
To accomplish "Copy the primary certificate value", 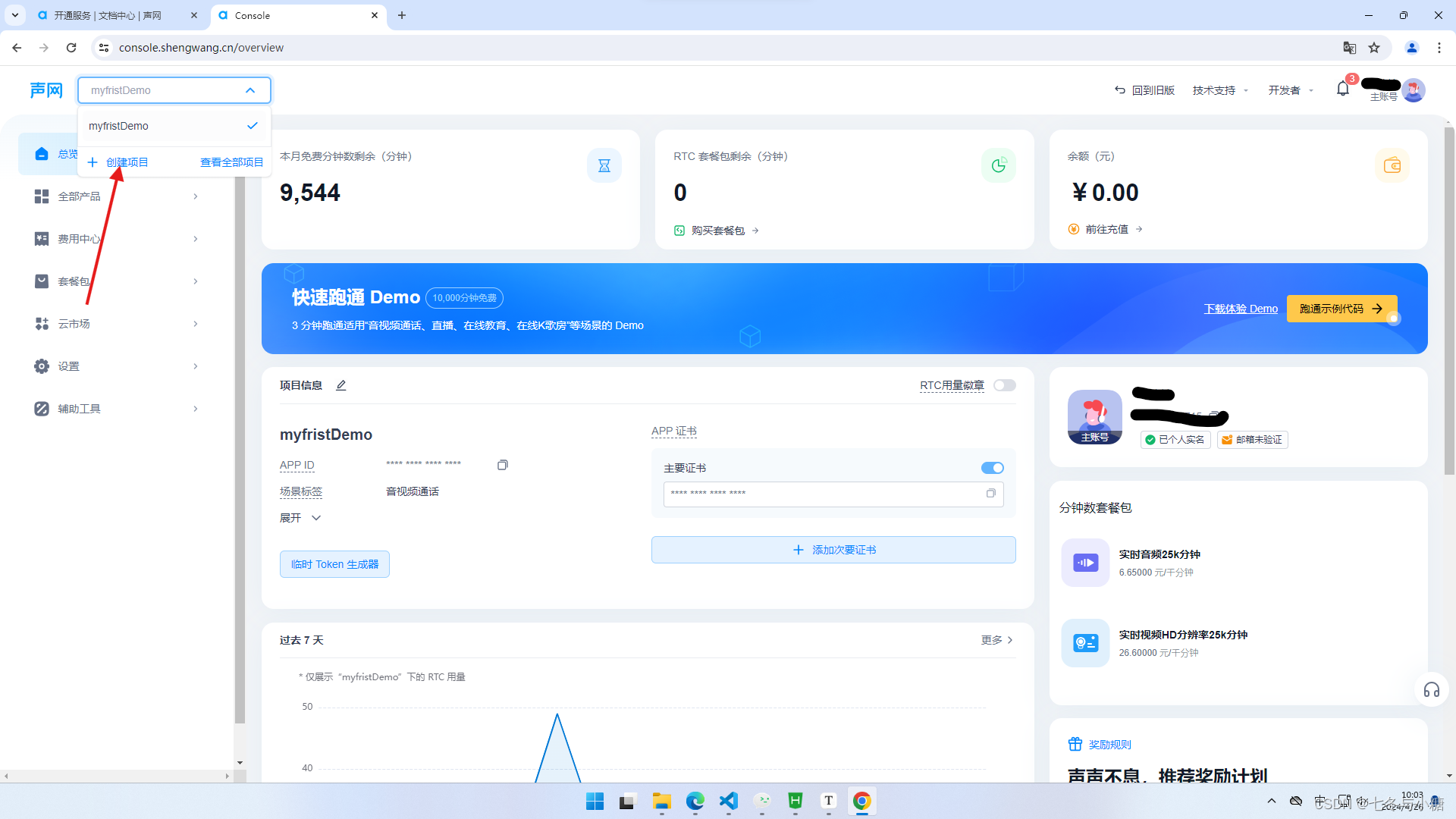I will click(990, 493).
